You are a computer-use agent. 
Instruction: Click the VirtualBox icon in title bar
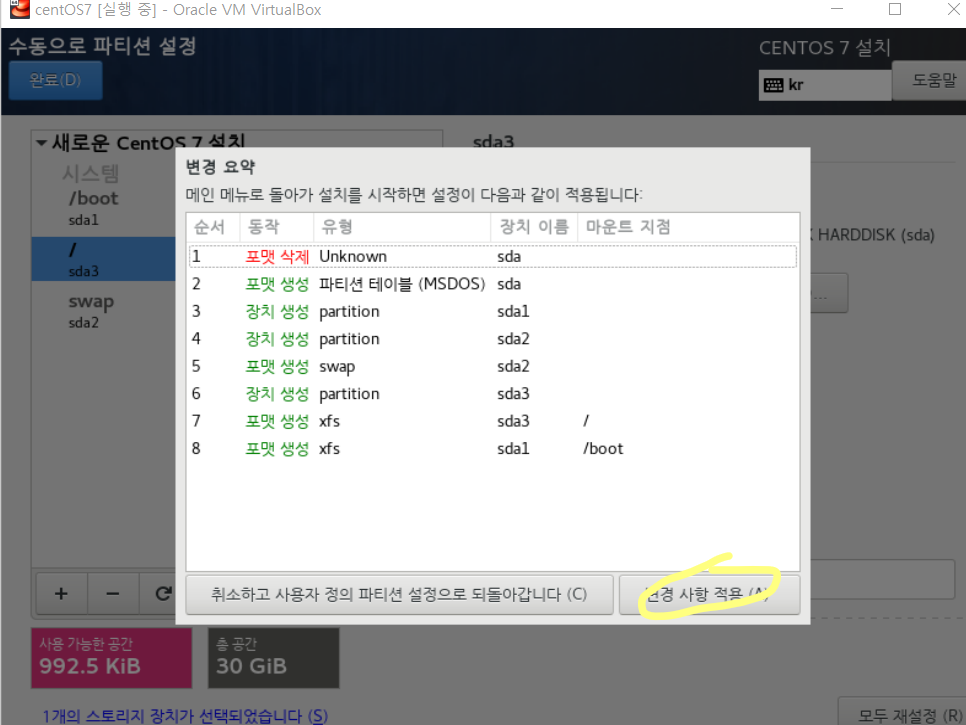20,9
